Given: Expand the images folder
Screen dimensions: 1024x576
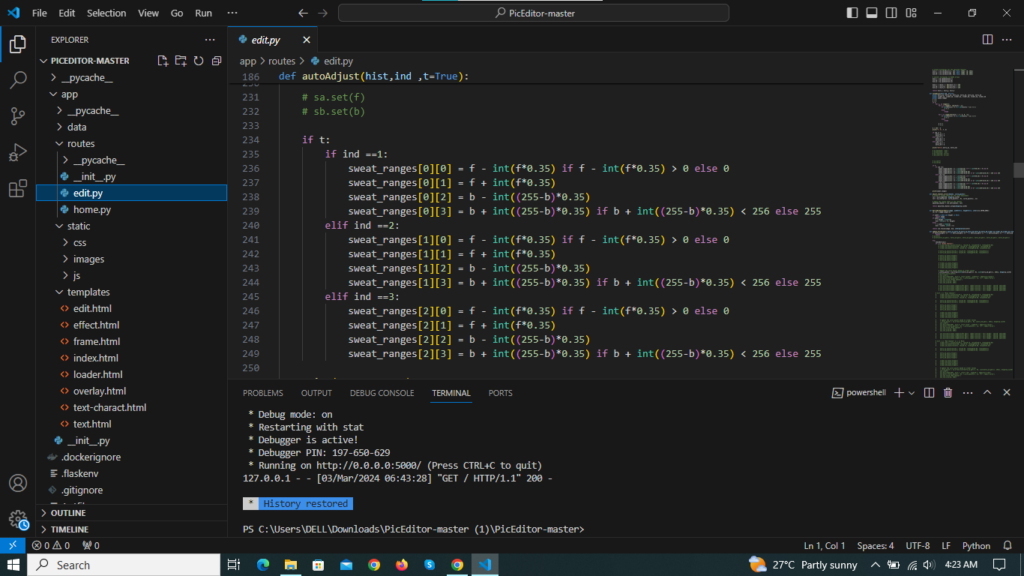Looking at the screenshot, I should pos(65,259).
